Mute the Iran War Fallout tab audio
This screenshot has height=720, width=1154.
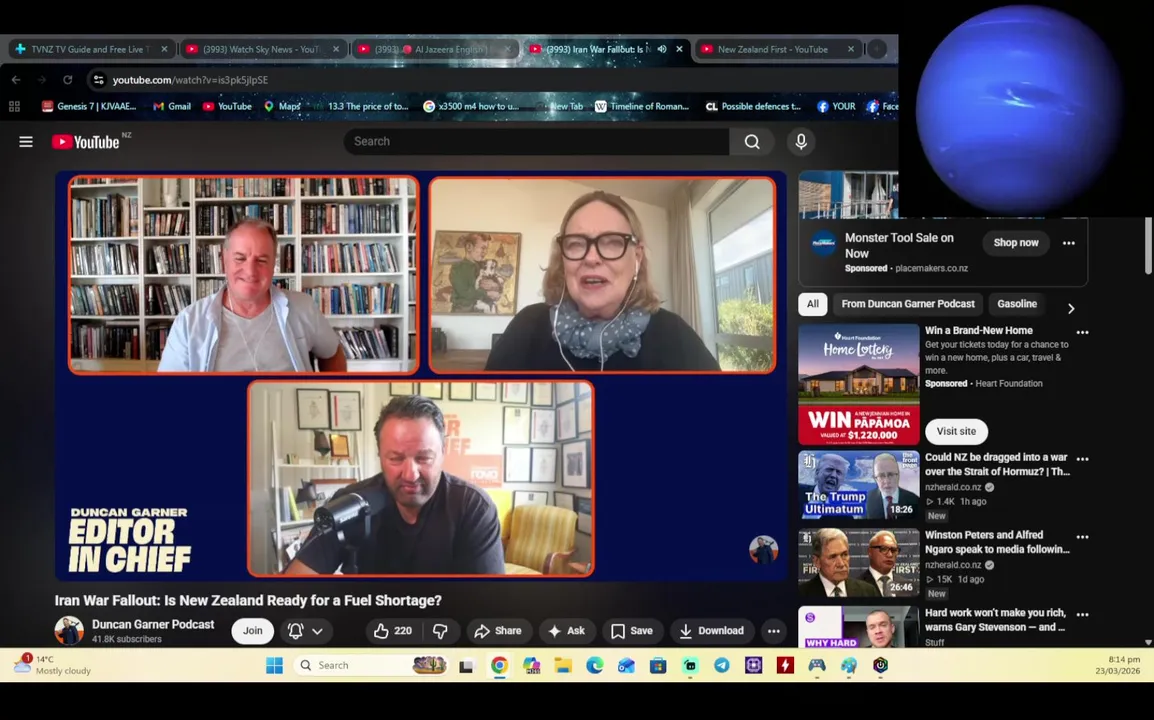pos(662,49)
